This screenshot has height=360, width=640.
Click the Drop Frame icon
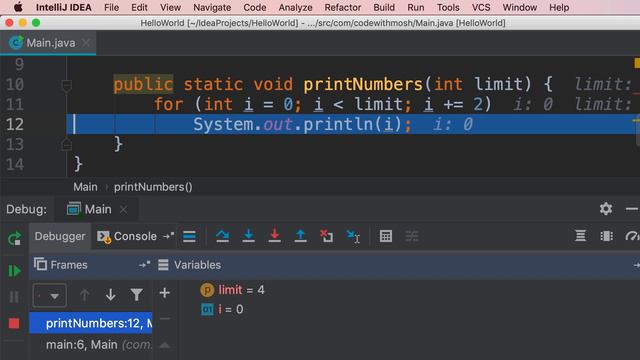327,236
